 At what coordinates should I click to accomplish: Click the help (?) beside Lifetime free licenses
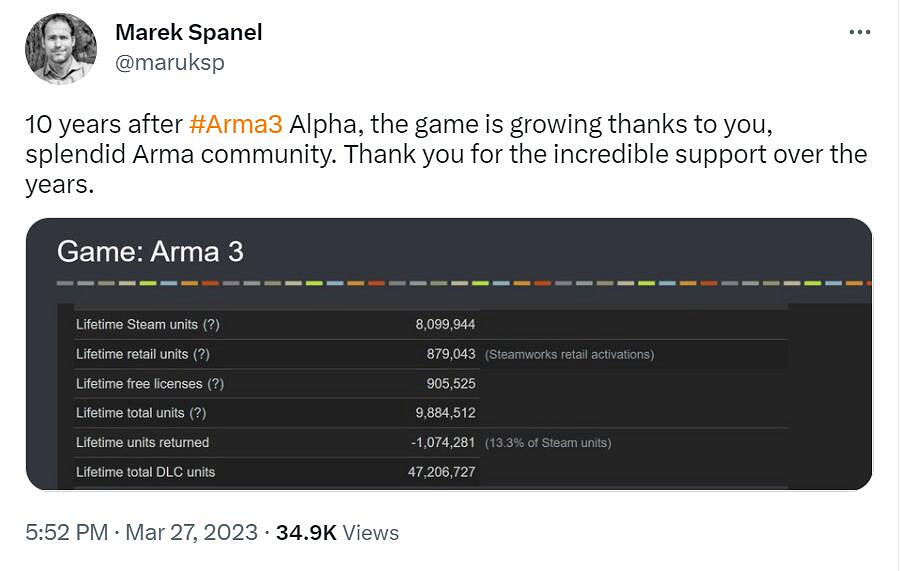pos(216,384)
